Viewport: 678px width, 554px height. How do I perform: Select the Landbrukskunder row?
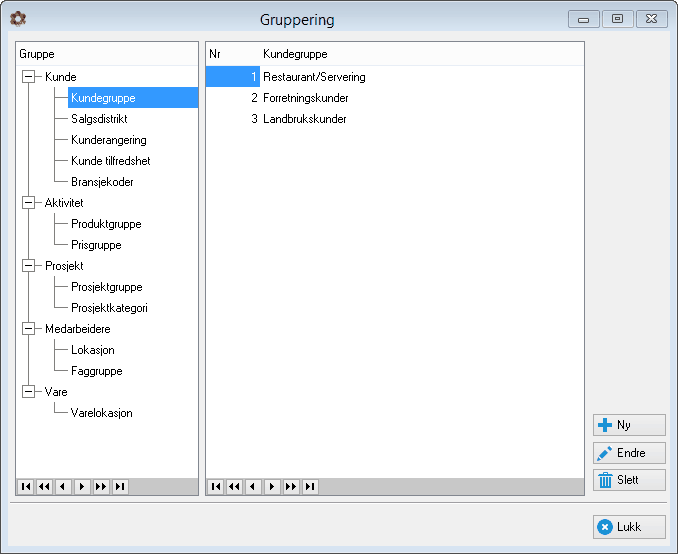tap(394, 119)
